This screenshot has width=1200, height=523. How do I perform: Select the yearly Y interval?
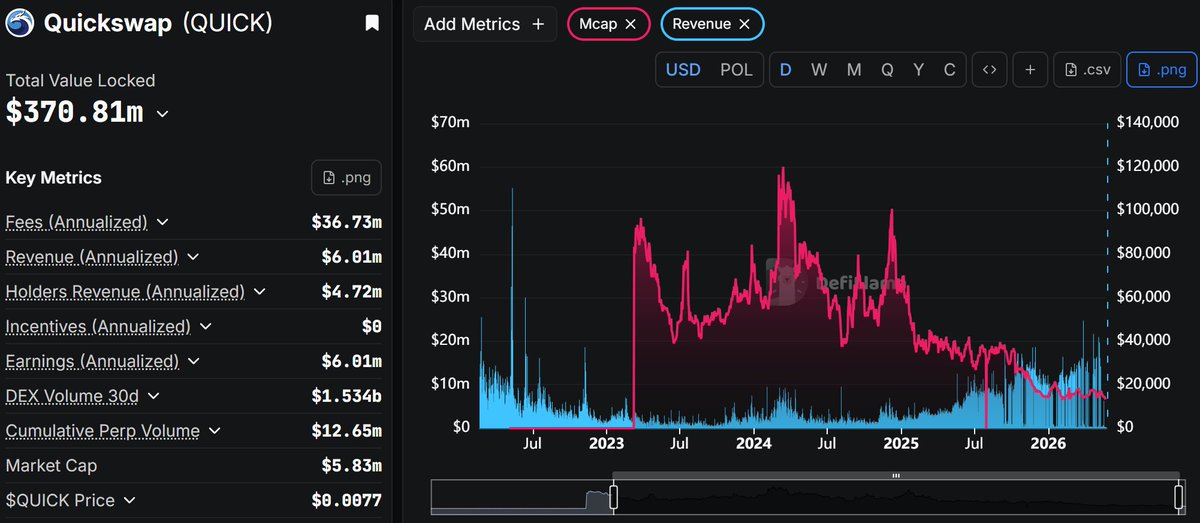919,70
